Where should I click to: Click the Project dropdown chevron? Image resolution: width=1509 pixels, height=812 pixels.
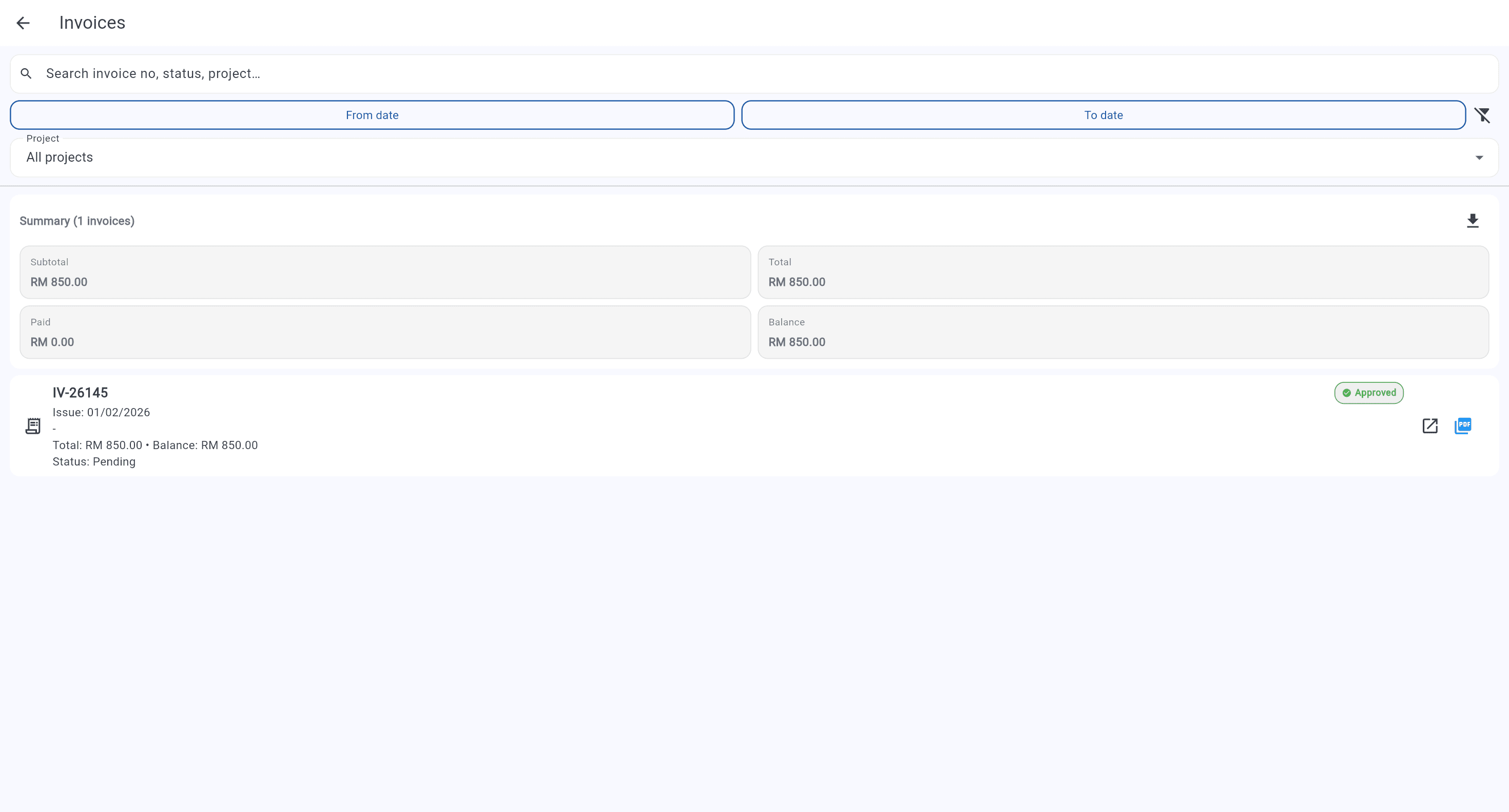pos(1480,157)
